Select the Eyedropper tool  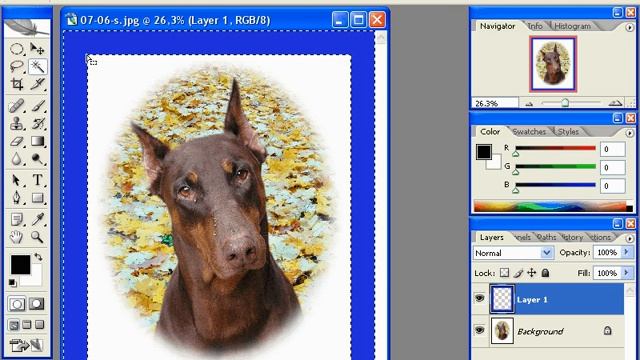(38, 220)
